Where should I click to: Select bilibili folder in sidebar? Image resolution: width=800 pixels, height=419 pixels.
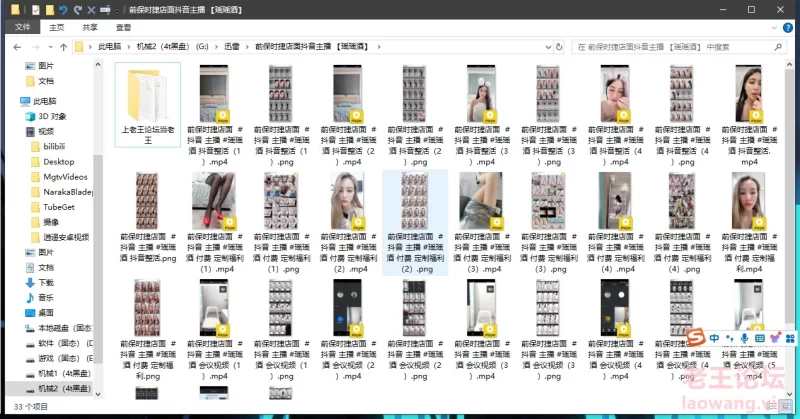[54, 146]
